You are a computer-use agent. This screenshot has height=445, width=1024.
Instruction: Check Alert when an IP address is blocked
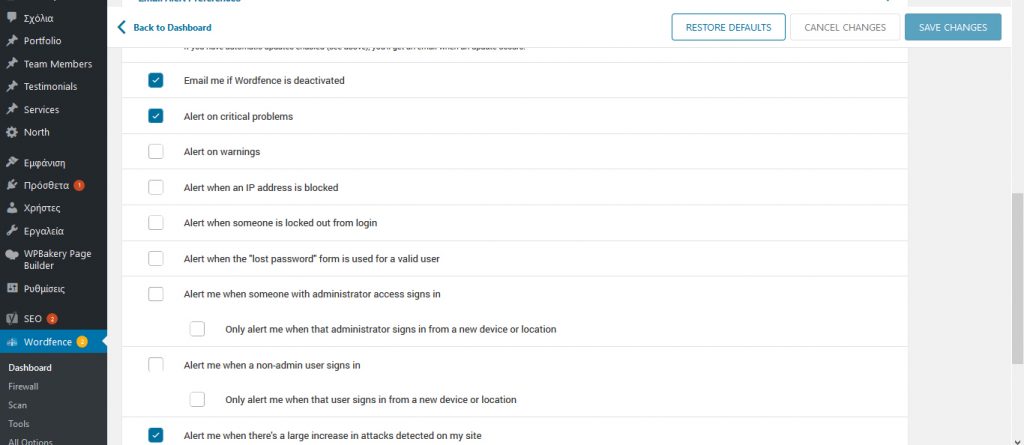[x=155, y=187]
